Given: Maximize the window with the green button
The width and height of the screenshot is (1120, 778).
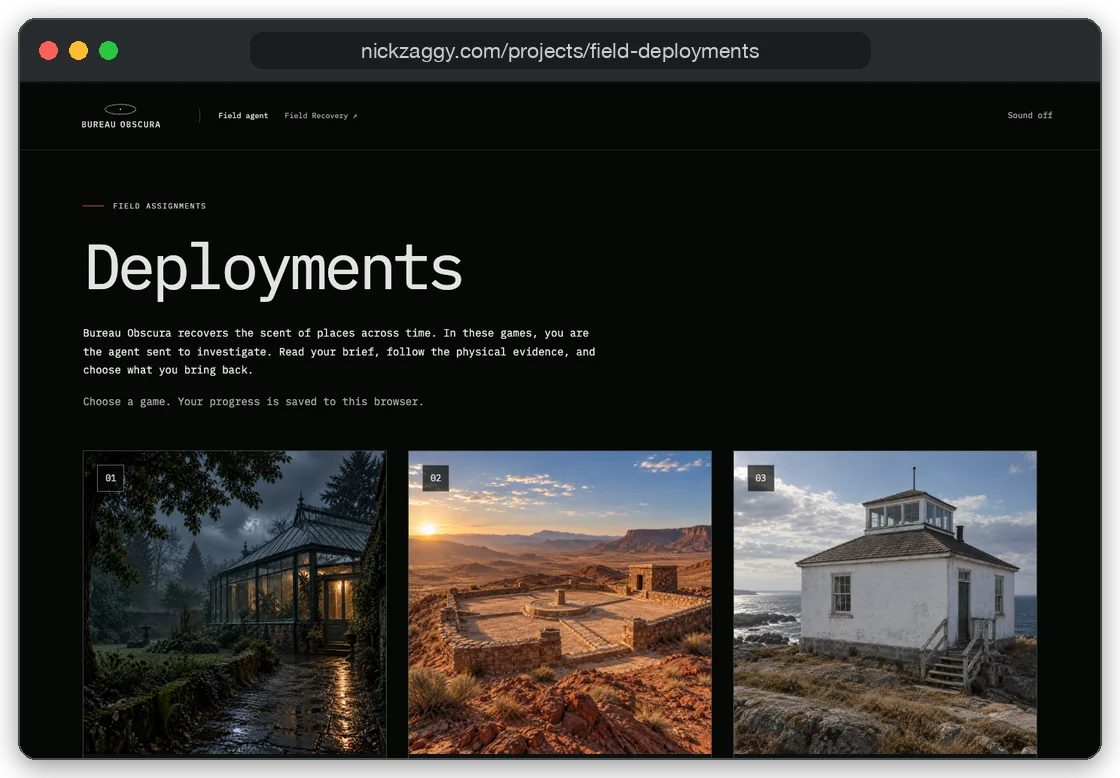Looking at the screenshot, I should click(x=109, y=51).
